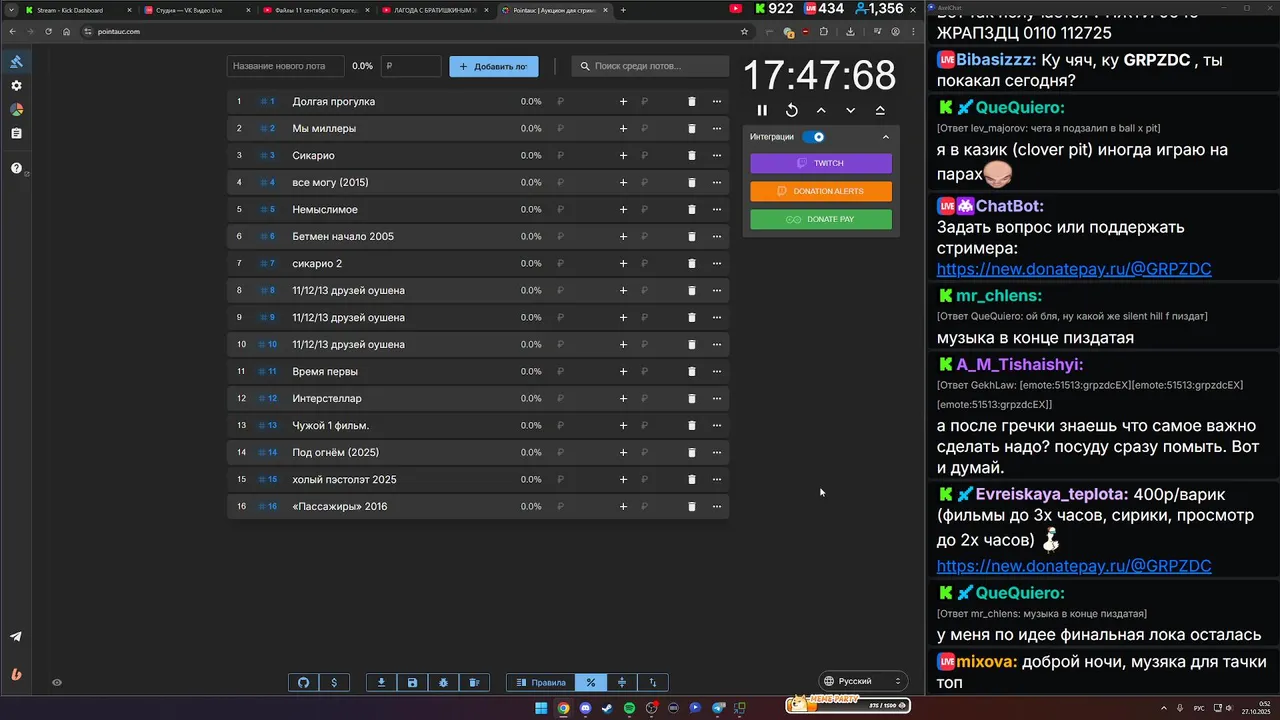Open Spotify from the taskbar
1280x720 pixels.
tap(629, 708)
